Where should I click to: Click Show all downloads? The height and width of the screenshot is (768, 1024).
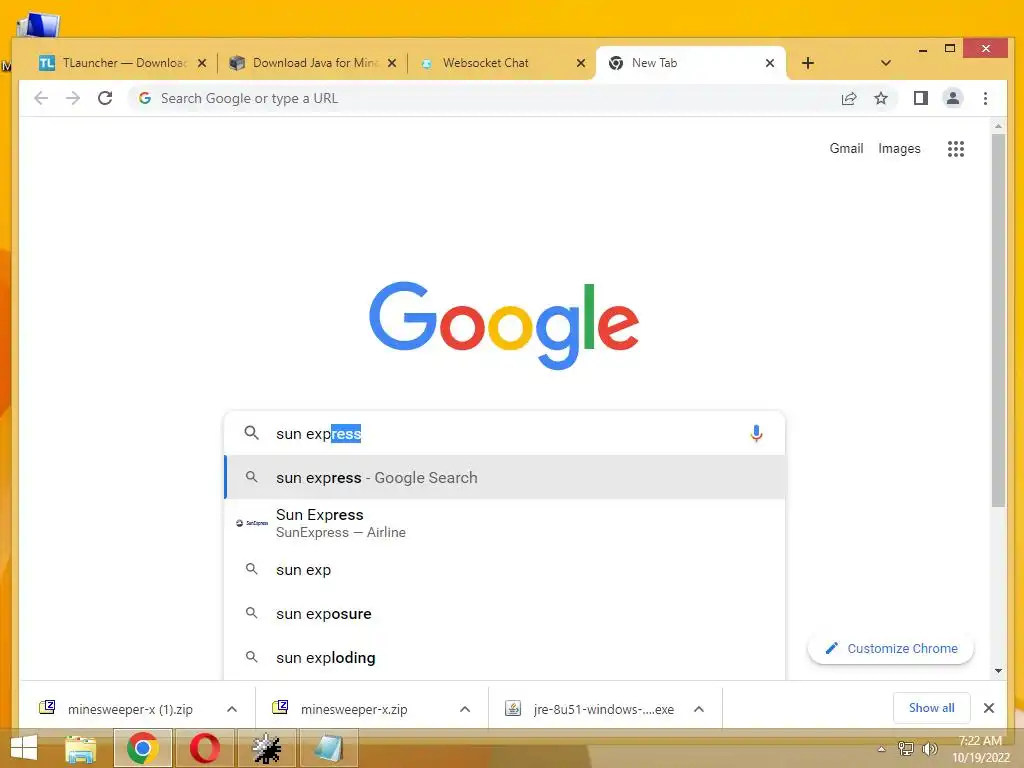pyautogui.click(x=931, y=708)
